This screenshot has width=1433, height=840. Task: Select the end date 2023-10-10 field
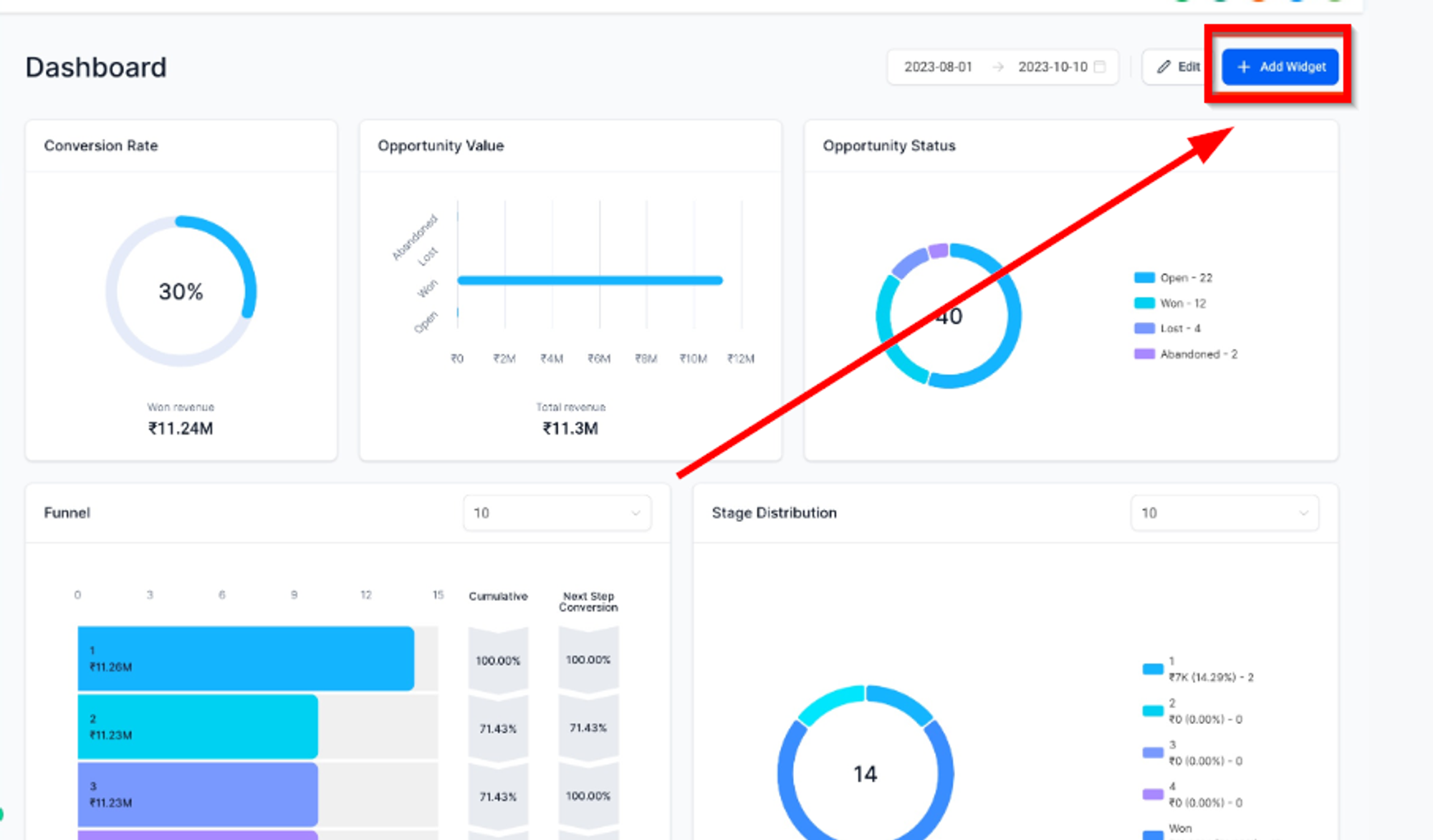(1053, 67)
